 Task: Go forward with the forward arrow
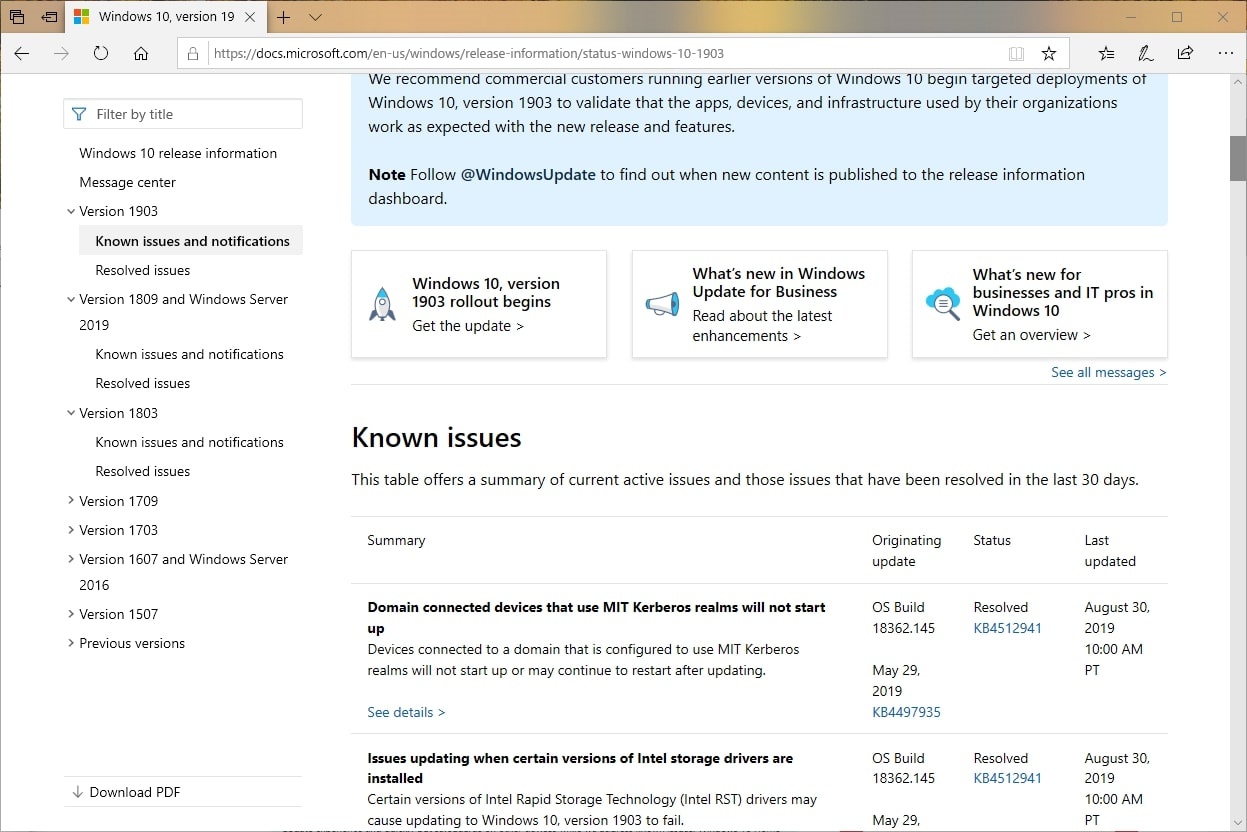[62, 53]
